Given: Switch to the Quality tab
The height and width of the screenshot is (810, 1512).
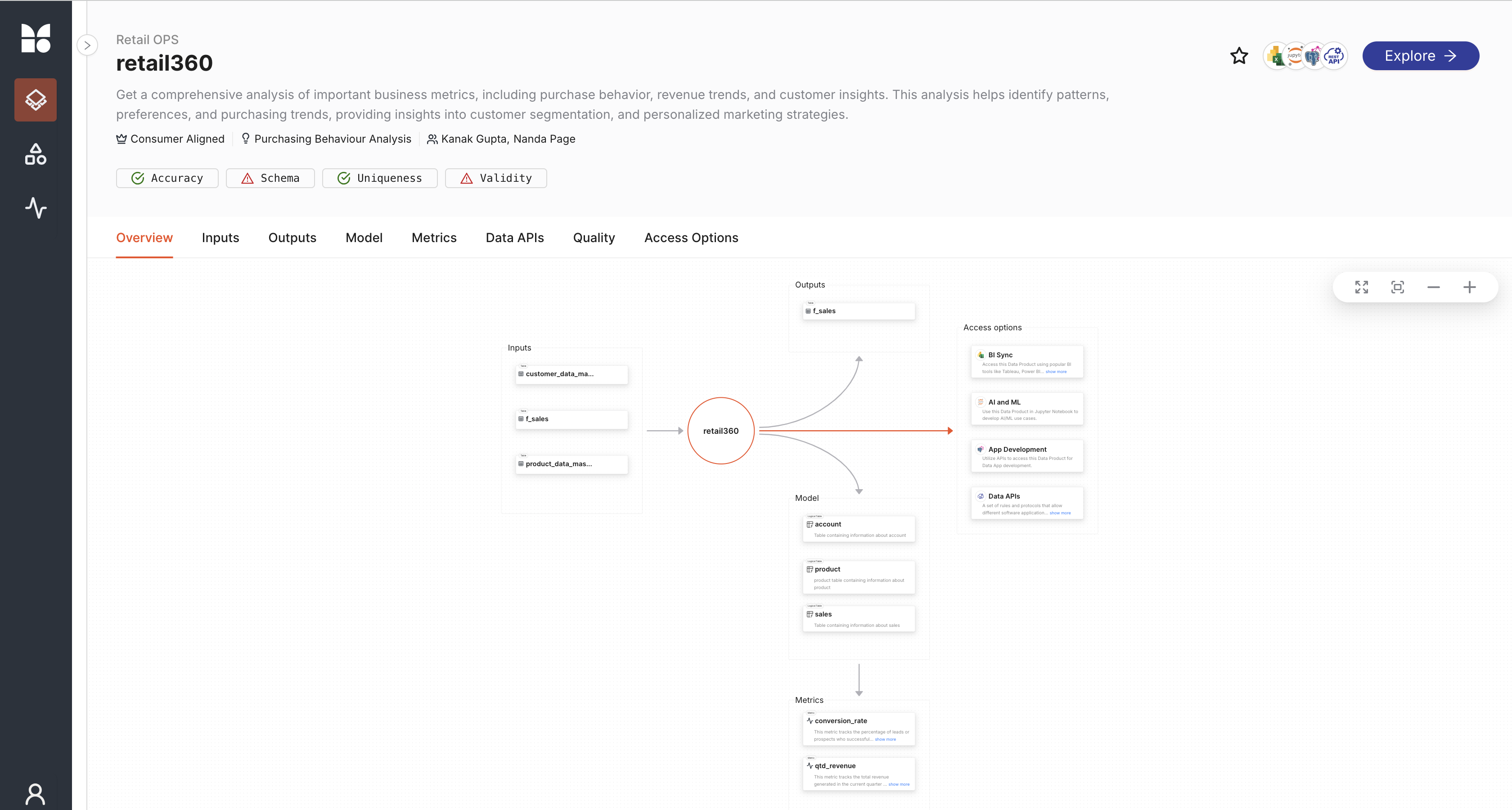Looking at the screenshot, I should point(593,238).
